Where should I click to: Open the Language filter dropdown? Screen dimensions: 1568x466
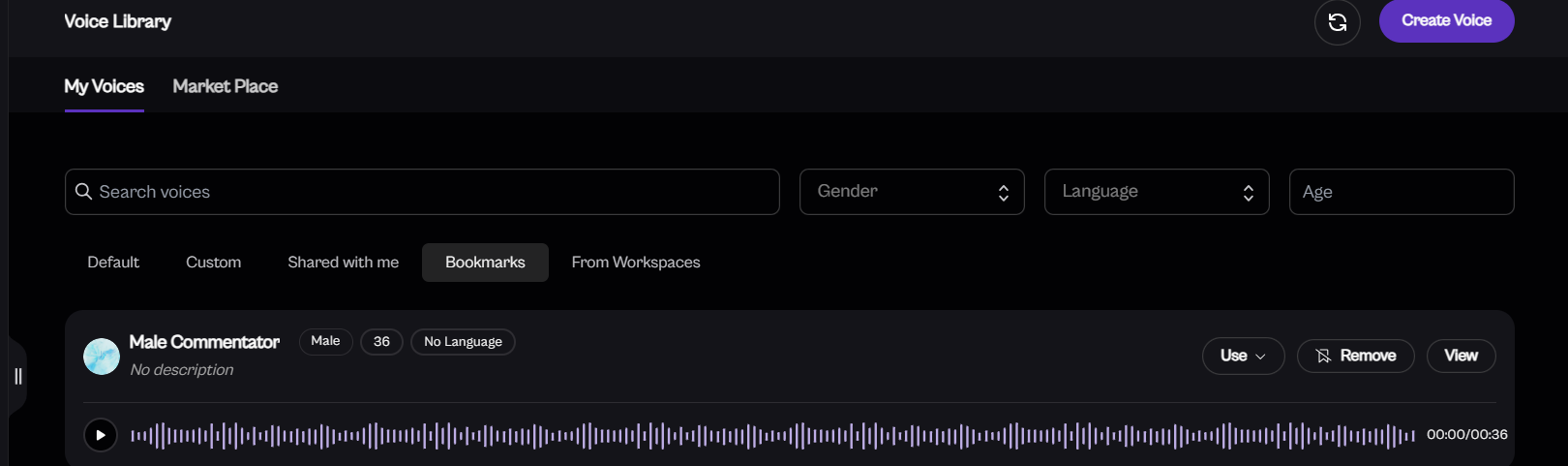(x=1145, y=192)
